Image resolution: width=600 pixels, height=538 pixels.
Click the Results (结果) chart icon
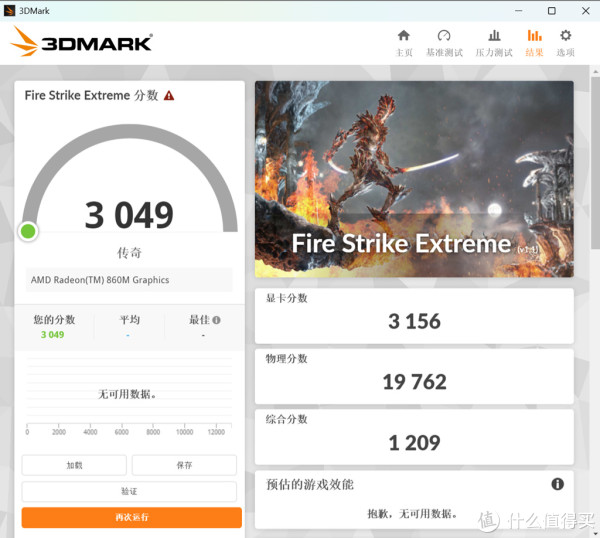(534, 36)
